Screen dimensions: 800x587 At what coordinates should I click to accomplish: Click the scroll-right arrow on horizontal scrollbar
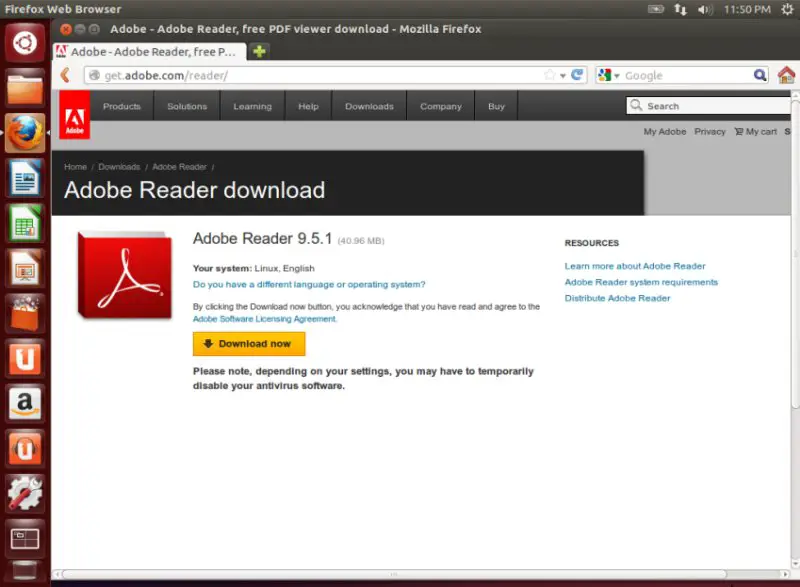785,574
